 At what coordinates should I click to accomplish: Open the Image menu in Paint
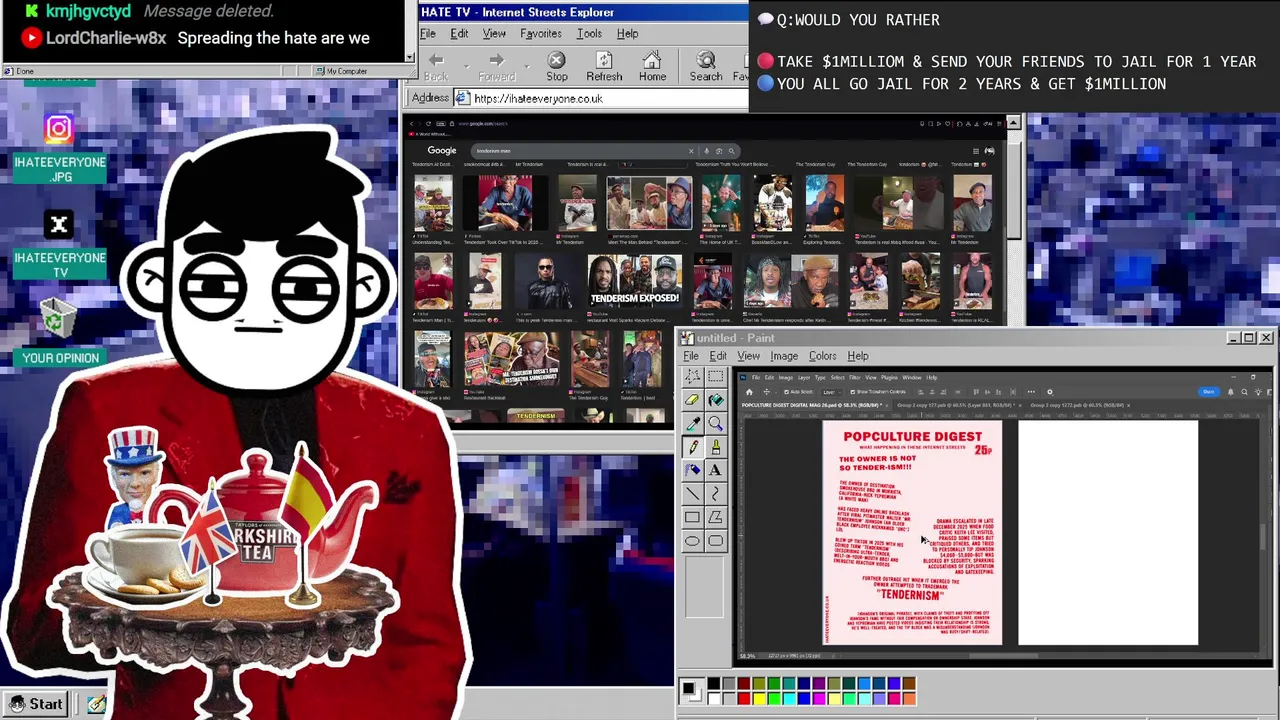tap(784, 356)
